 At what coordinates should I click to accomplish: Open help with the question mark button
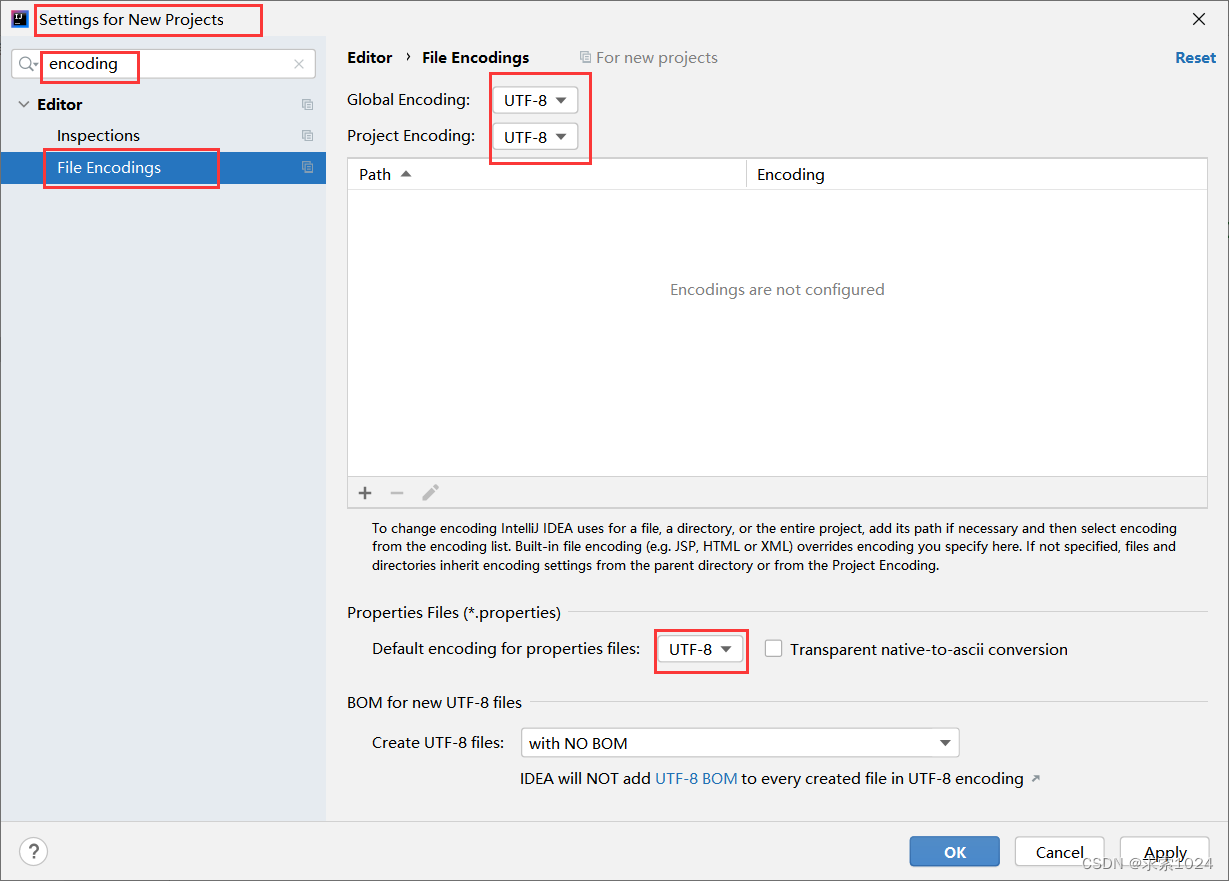[x=34, y=851]
